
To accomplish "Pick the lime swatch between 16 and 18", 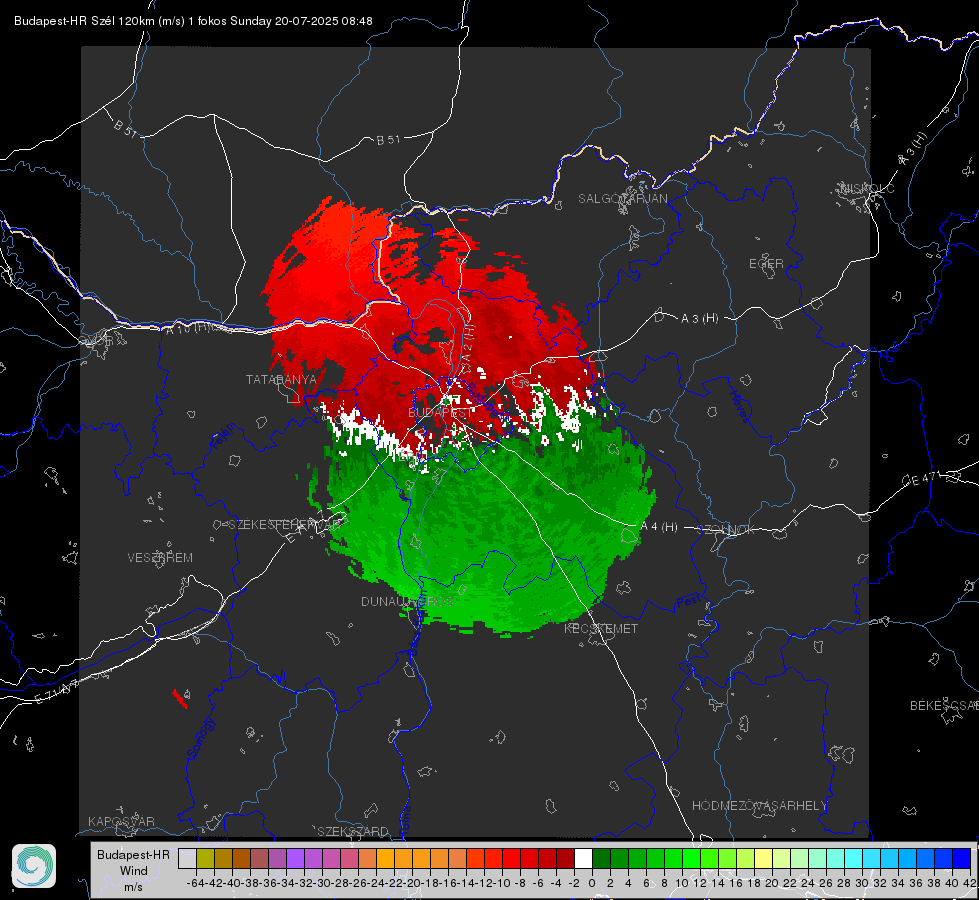I will [745, 858].
